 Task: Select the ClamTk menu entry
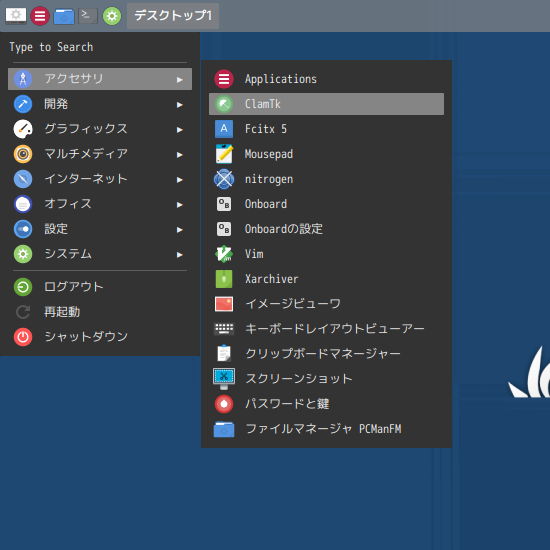point(326,104)
